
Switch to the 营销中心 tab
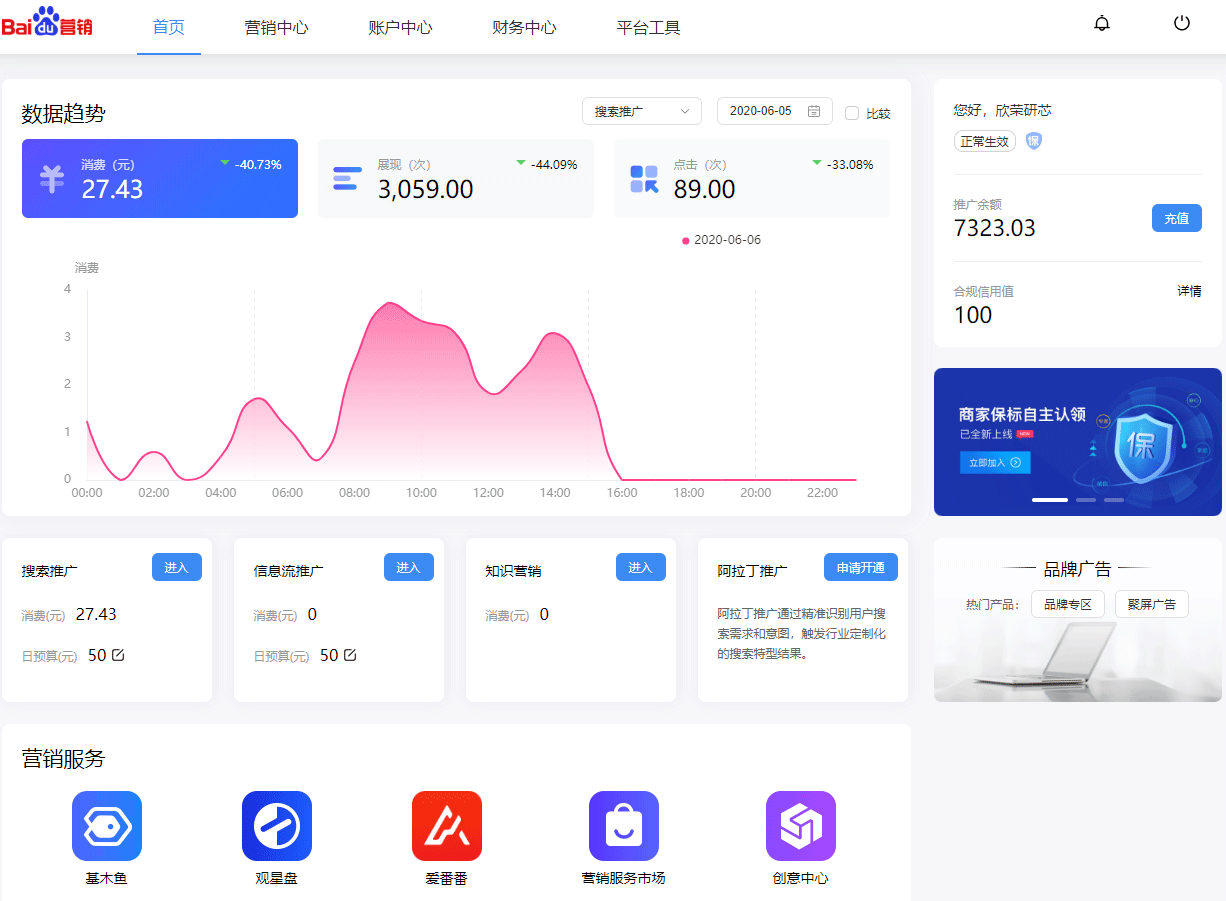point(277,28)
